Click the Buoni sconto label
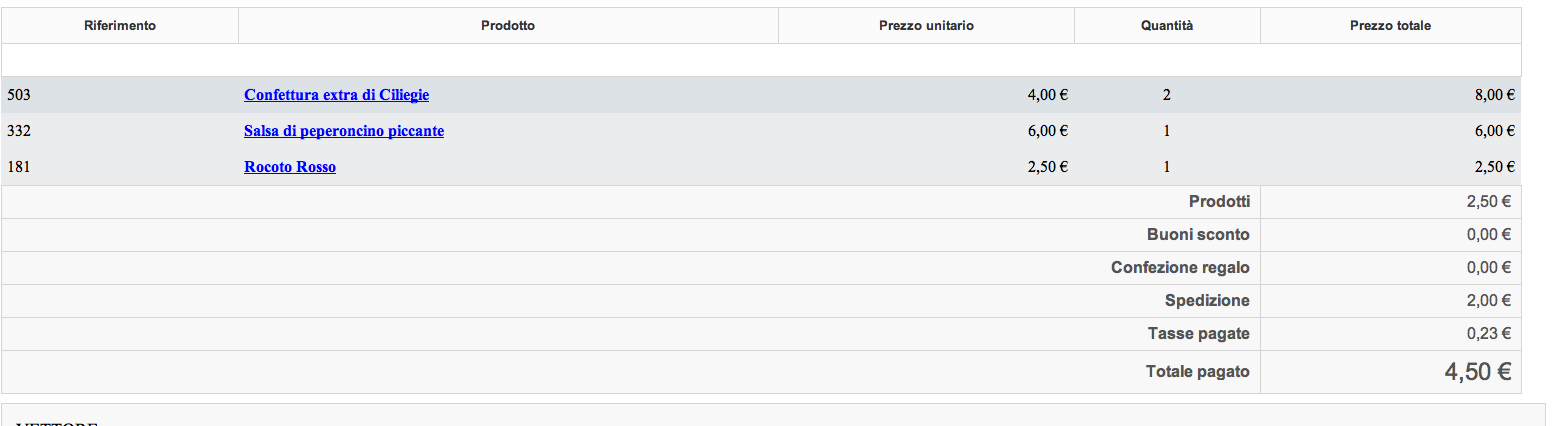This screenshot has width=1553, height=426. (x=1198, y=235)
